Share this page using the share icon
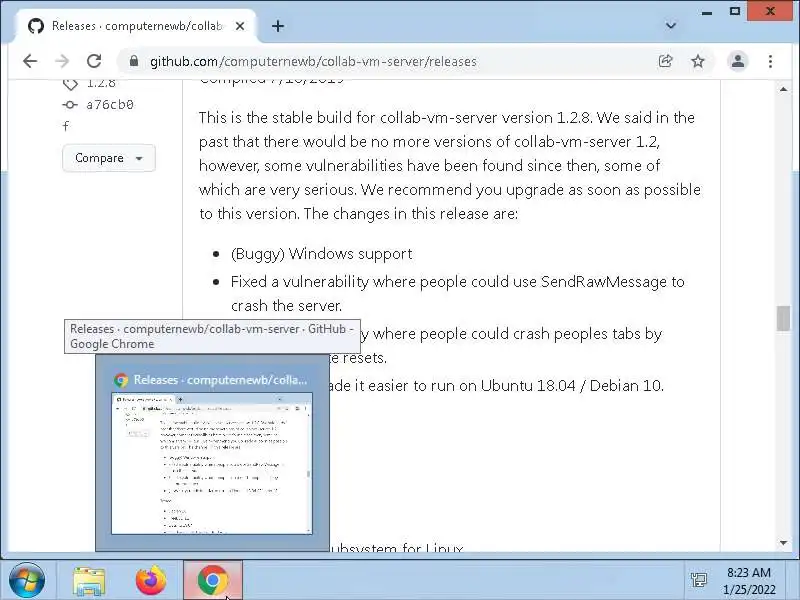The height and width of the screenshot is (600, 800). (x=665, y=61)
